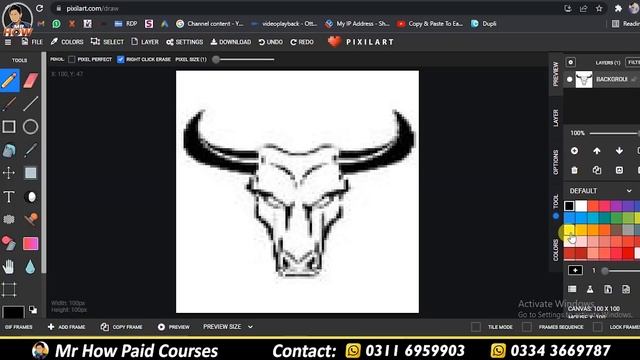Screen dimensions: 640x360
Task: Select the Move tool
Action: [x=9, y=173]
